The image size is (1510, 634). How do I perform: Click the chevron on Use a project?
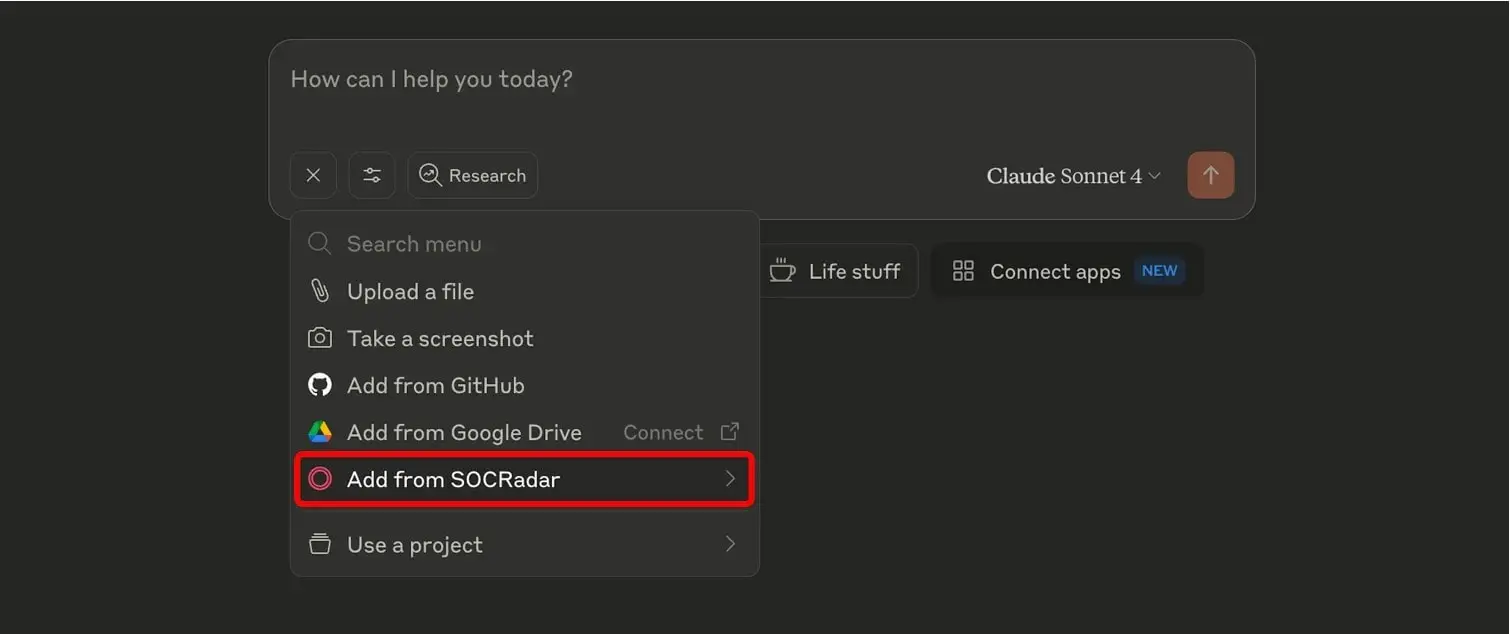pyautogui.click(x=730, y=545)
